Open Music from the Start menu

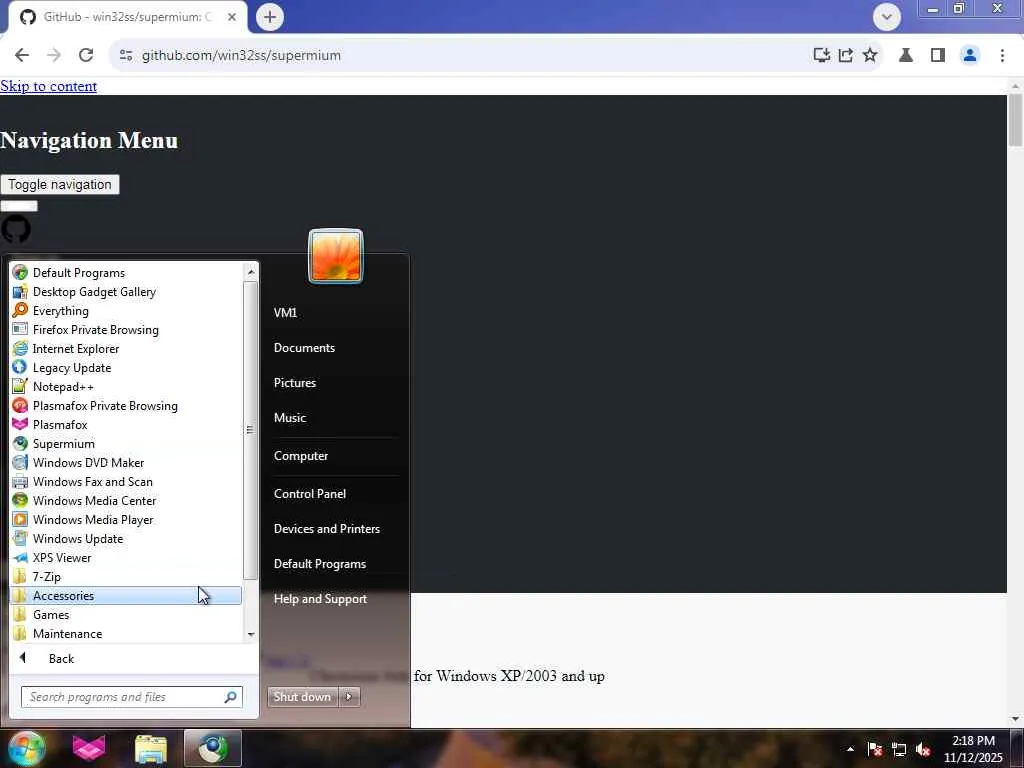point(290,418)
